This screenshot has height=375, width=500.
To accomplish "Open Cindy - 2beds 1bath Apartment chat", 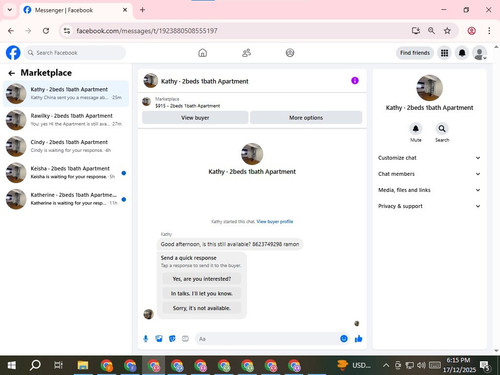I will [x=66, y=146].
